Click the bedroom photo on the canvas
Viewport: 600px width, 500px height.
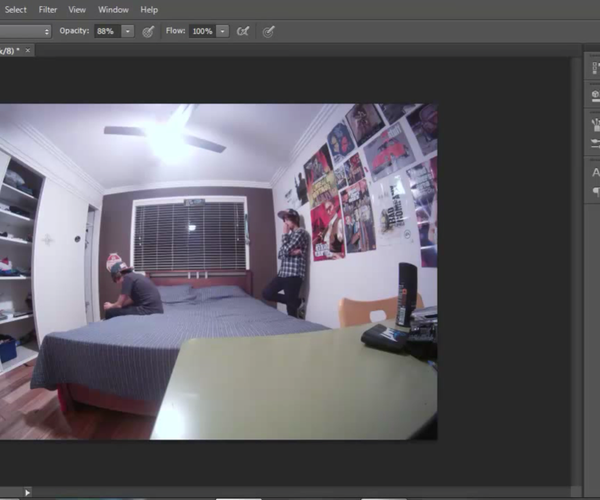point(218,272)
